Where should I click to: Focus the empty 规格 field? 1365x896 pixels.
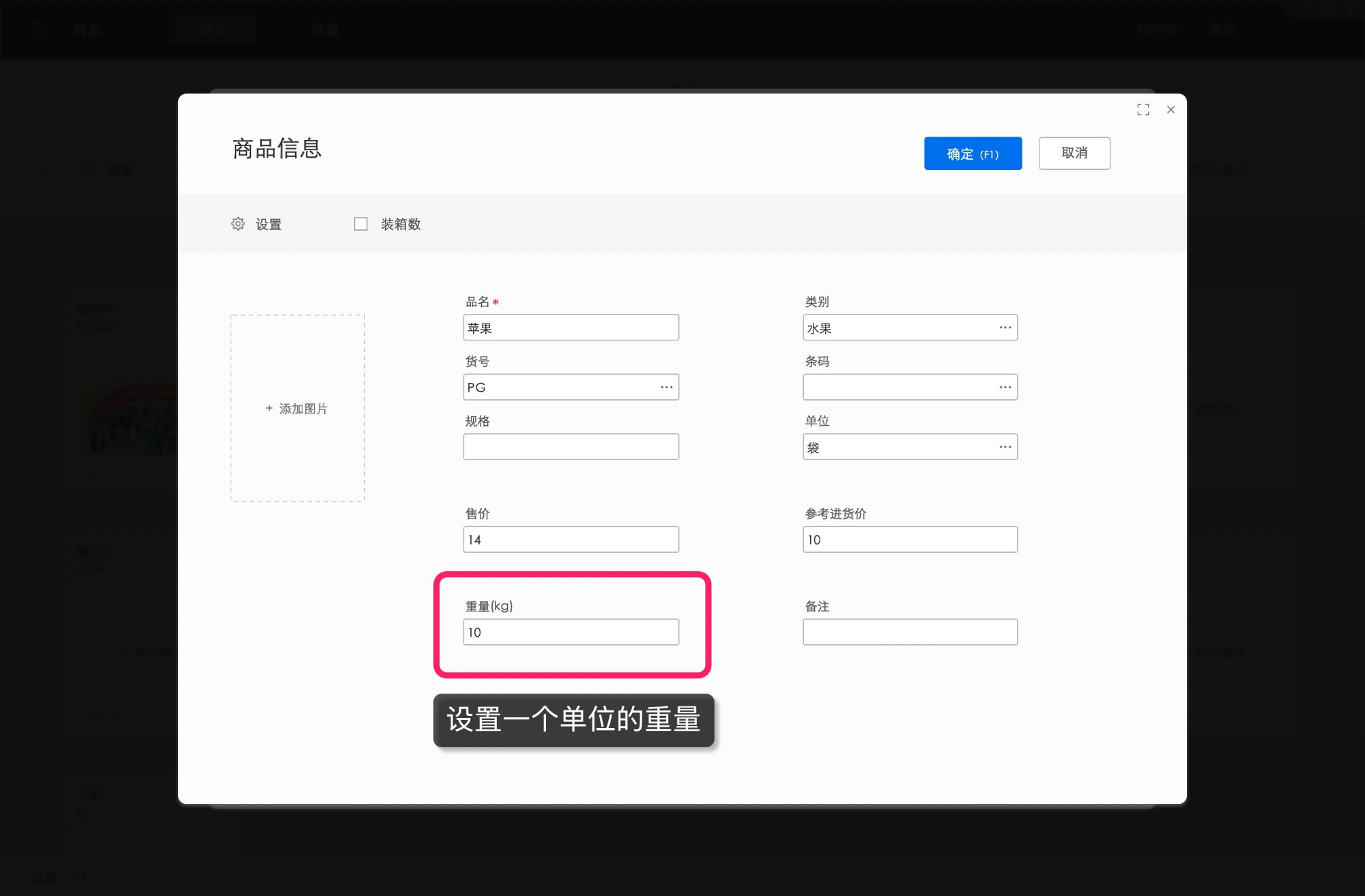[x=571, y=447]
